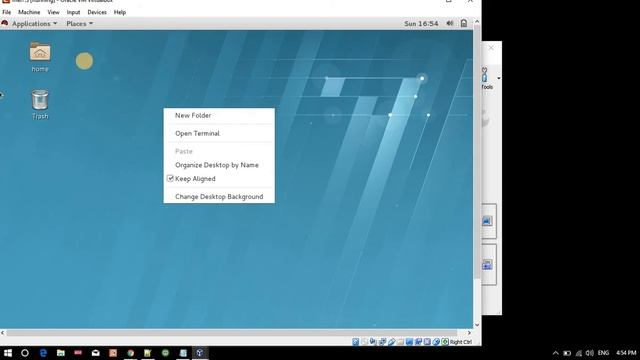This screenshot has width=640, height=360.
Task: Click recording indicator in VirtualBox status bar
Action: tap(418, 342)
